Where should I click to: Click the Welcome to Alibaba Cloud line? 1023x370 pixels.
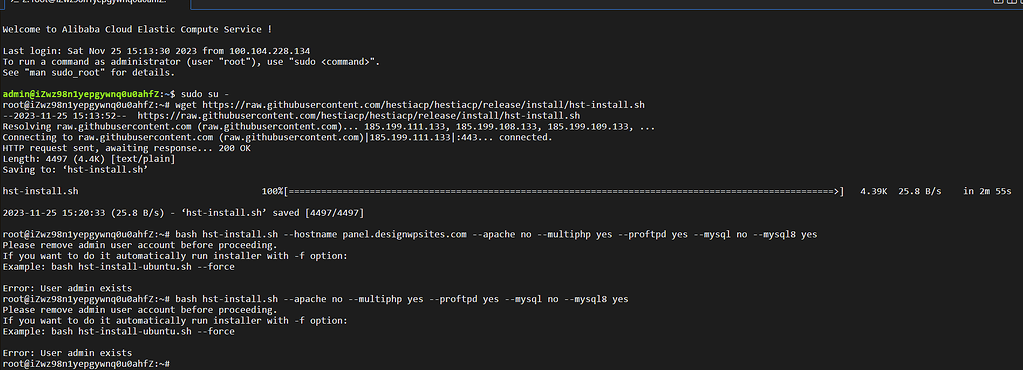pyautogui.click(x=137, y=29)
